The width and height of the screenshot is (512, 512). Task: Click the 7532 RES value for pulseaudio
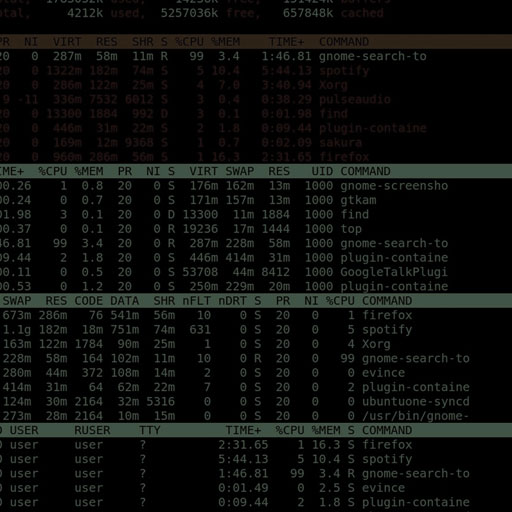103,99
